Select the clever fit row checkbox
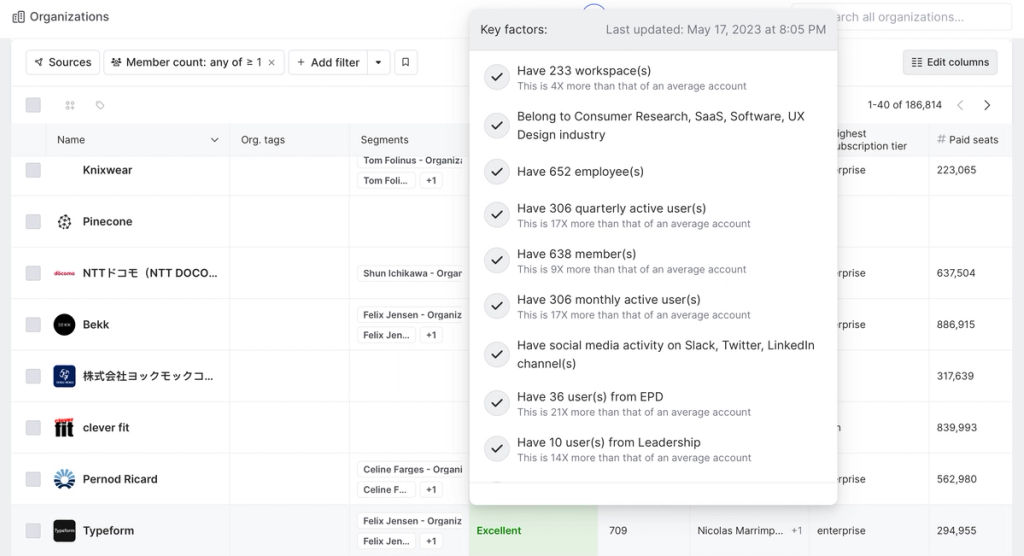Image resolution: width=1024 pixels, height=556 pixels. tap(33, 428)
